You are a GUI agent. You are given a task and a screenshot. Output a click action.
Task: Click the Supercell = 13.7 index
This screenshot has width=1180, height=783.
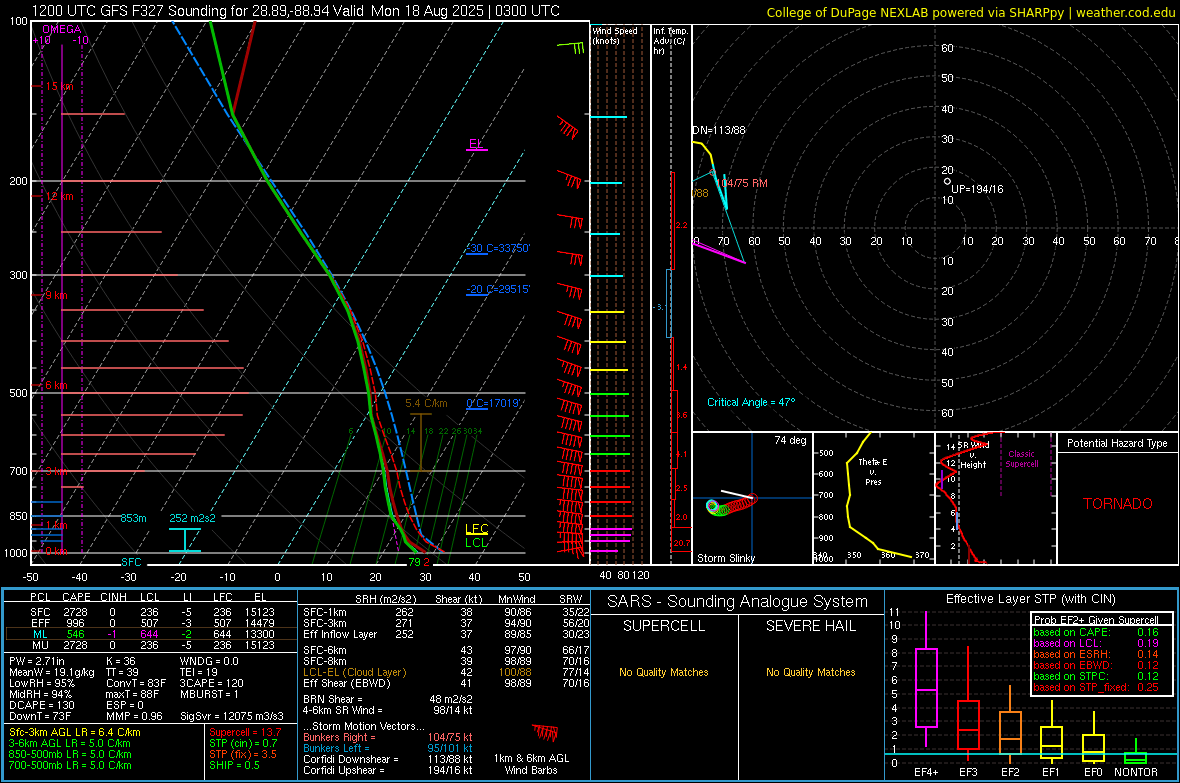coord(245,733)
